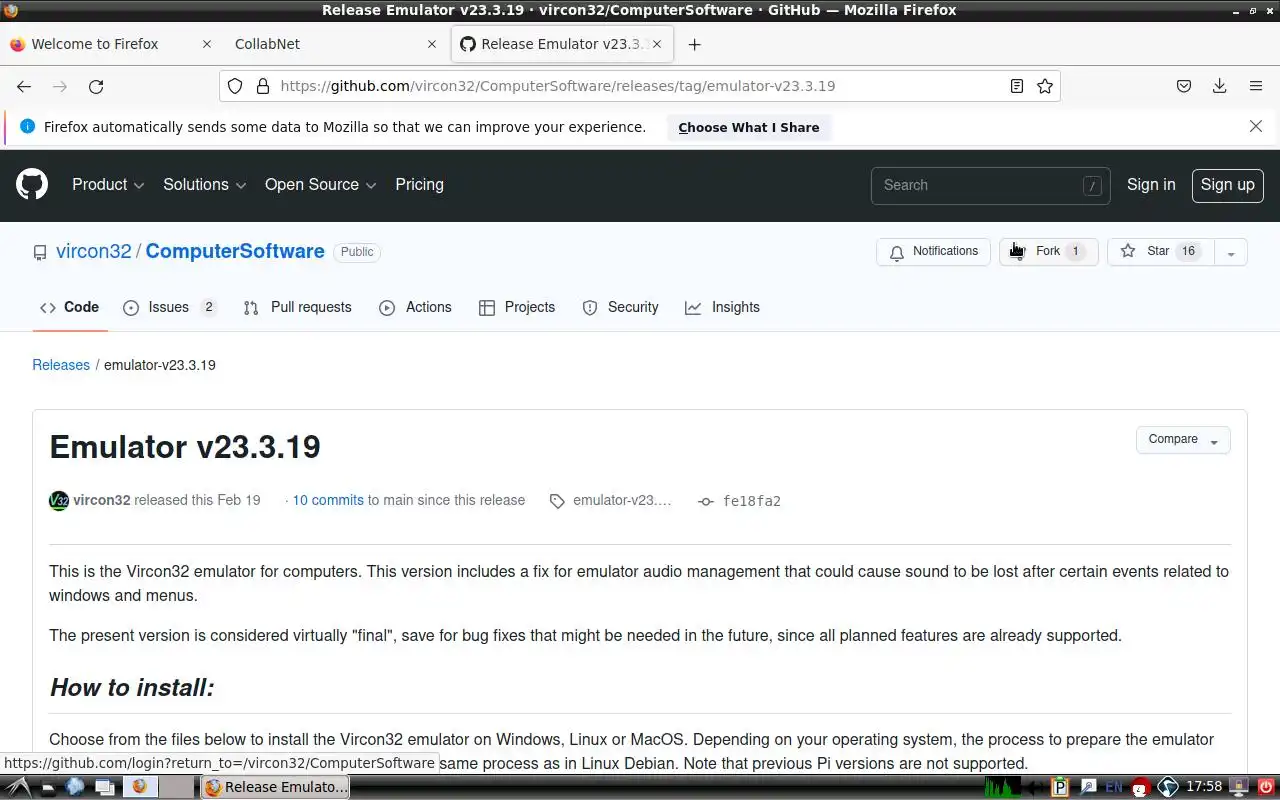This screenshot has width=1280, height=800.
Task: Click the Sign in link
Action: (1151, 185)
